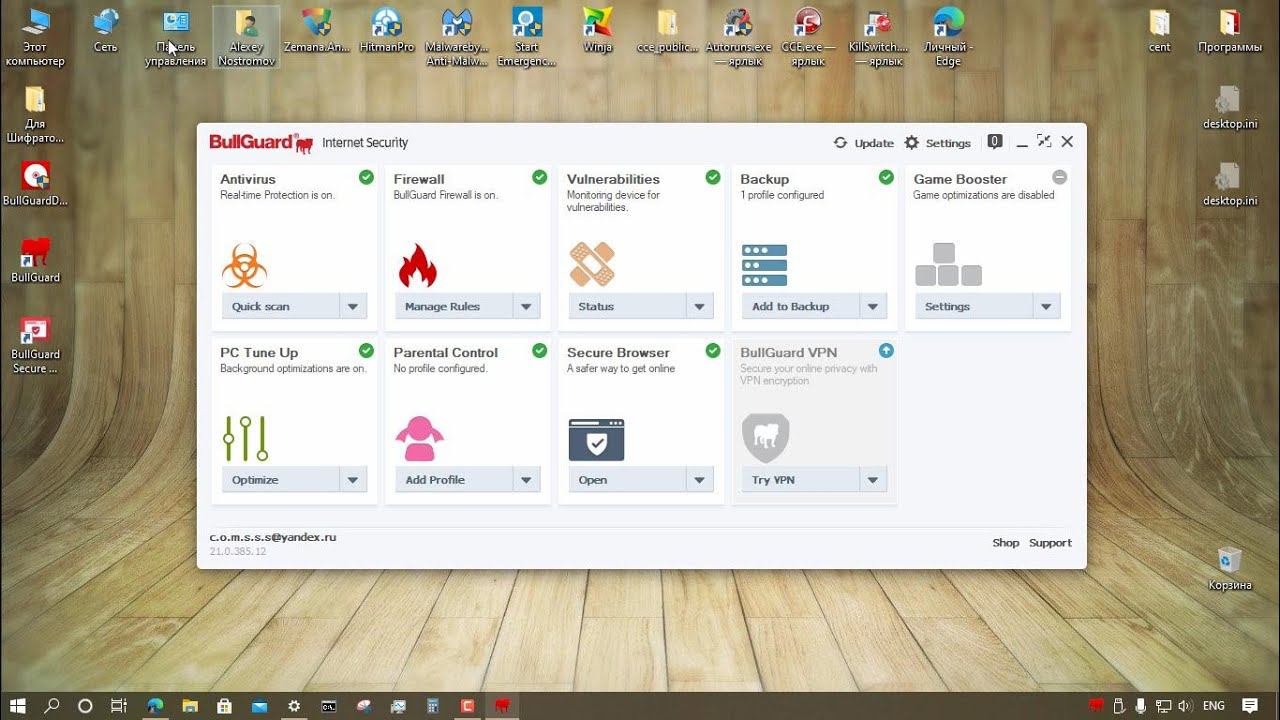Expand the Add to Backup dropdown arrow

point(873,306)
